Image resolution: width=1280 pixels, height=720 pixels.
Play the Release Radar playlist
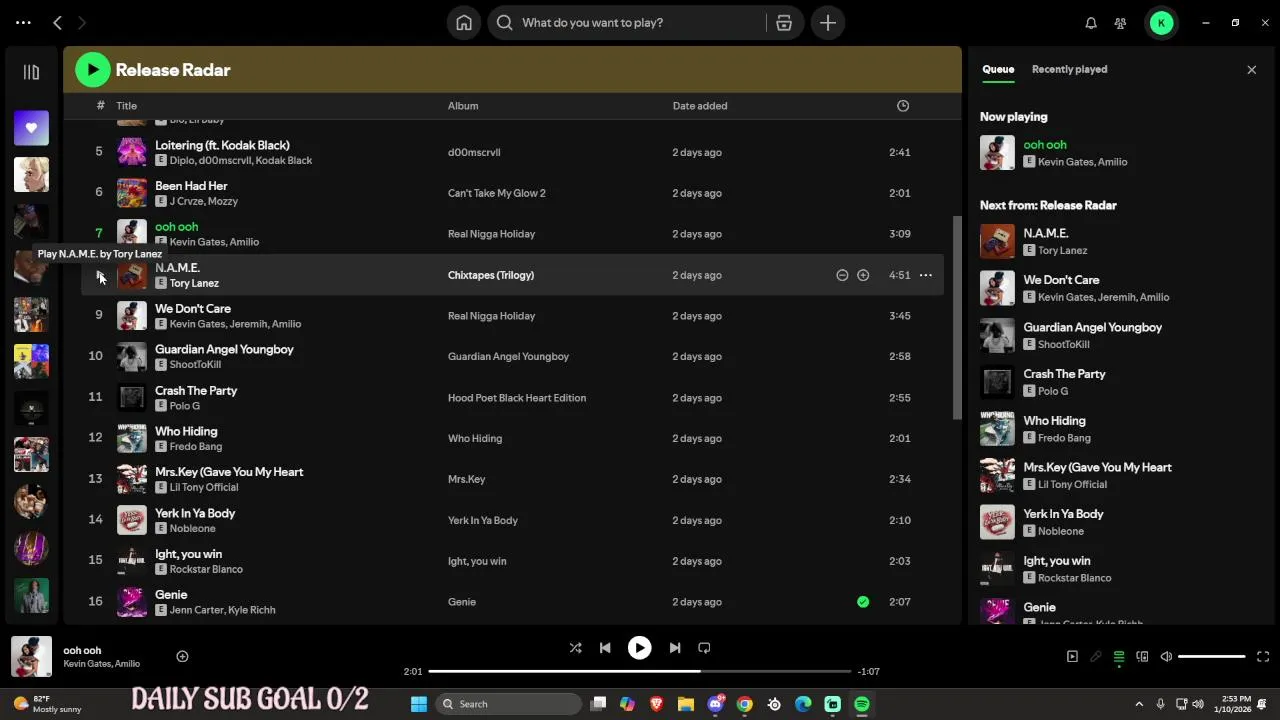pos(92,70)
